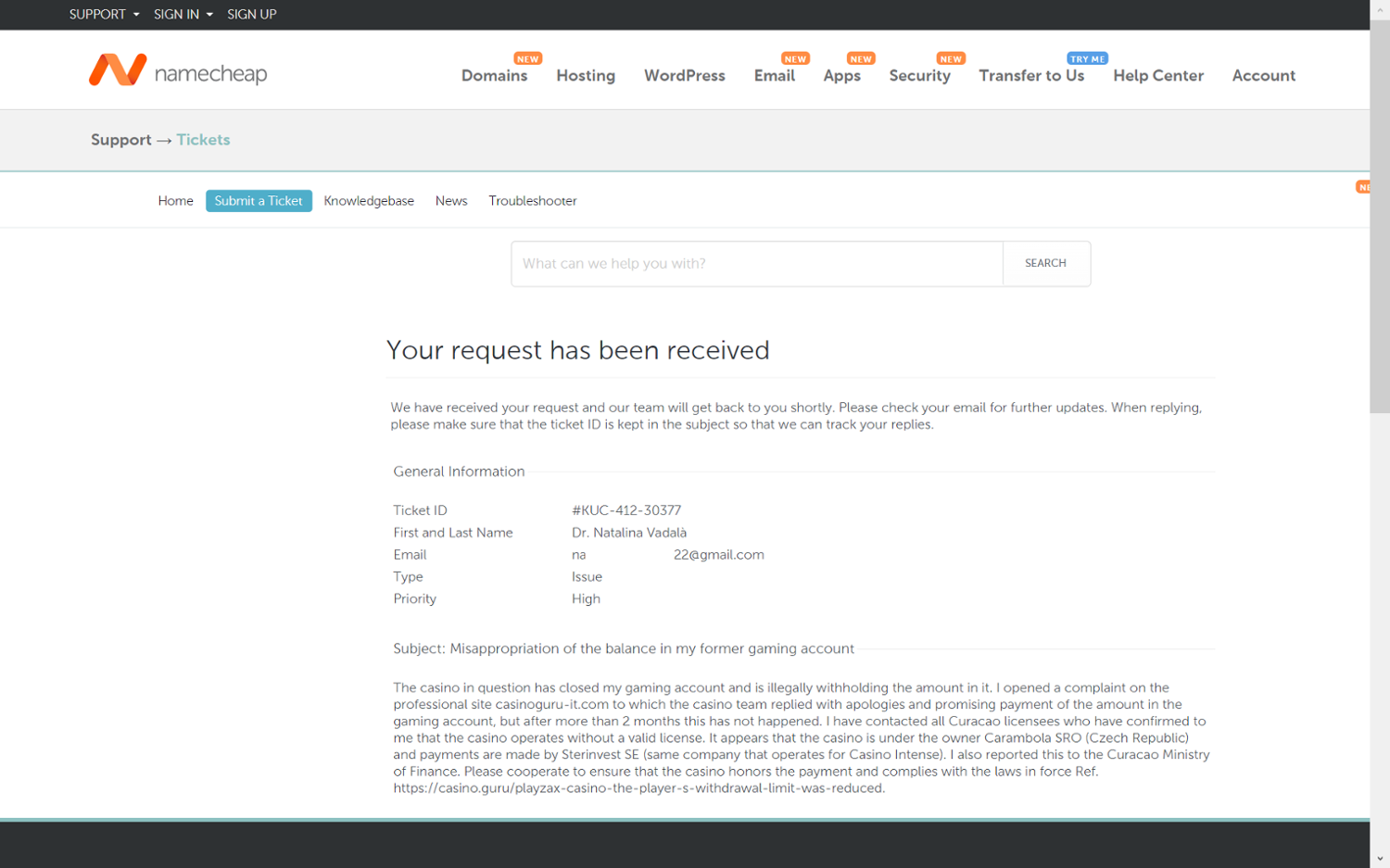Click the casino.guru URL in message
The height and width of the screenshot is (868, 1390).
coord(638,788)
